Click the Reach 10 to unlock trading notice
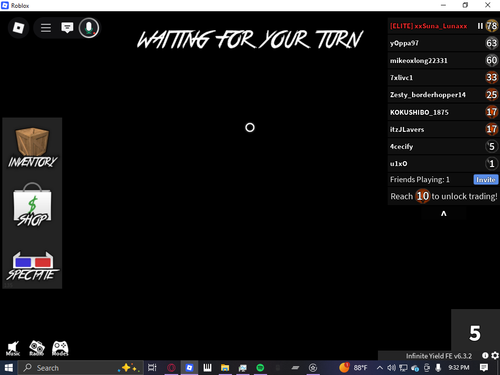This screenshot has height=375, width=500. [x=443, y=196]
